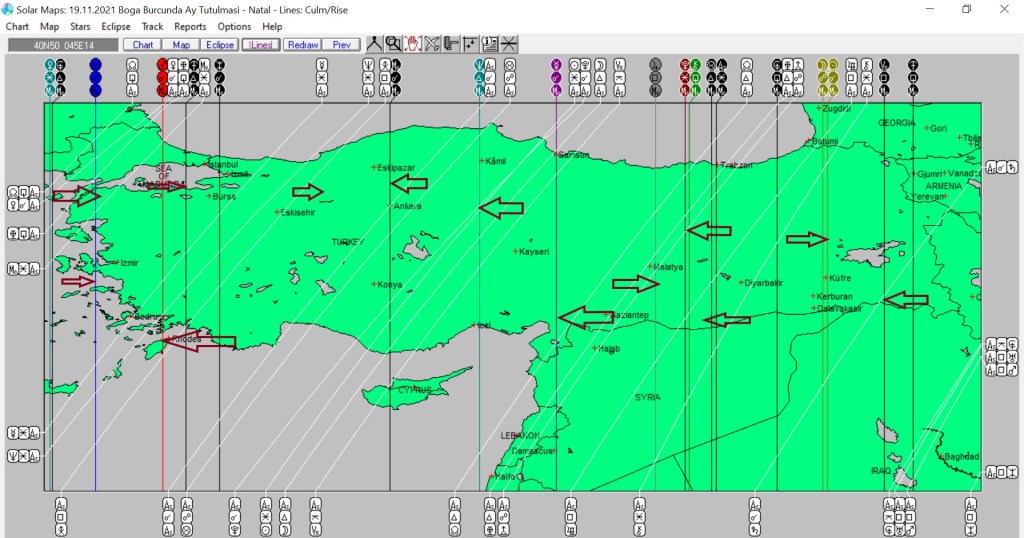Click the crossed-lines scissors toolbar icon
The image size is (1024, 538).
tap(432, 44)
